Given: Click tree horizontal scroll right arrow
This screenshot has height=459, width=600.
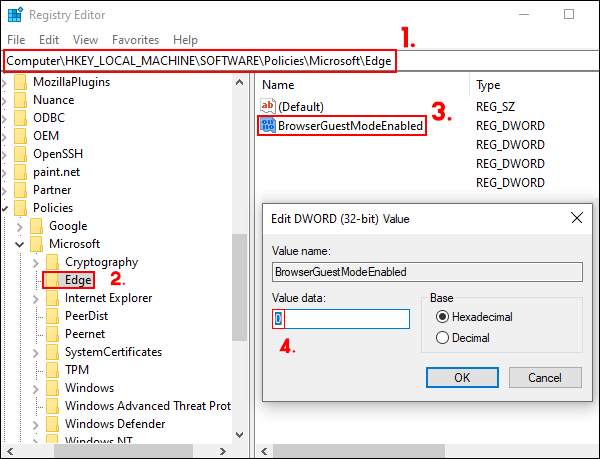Looking at the screenshot, I should 223,451.
